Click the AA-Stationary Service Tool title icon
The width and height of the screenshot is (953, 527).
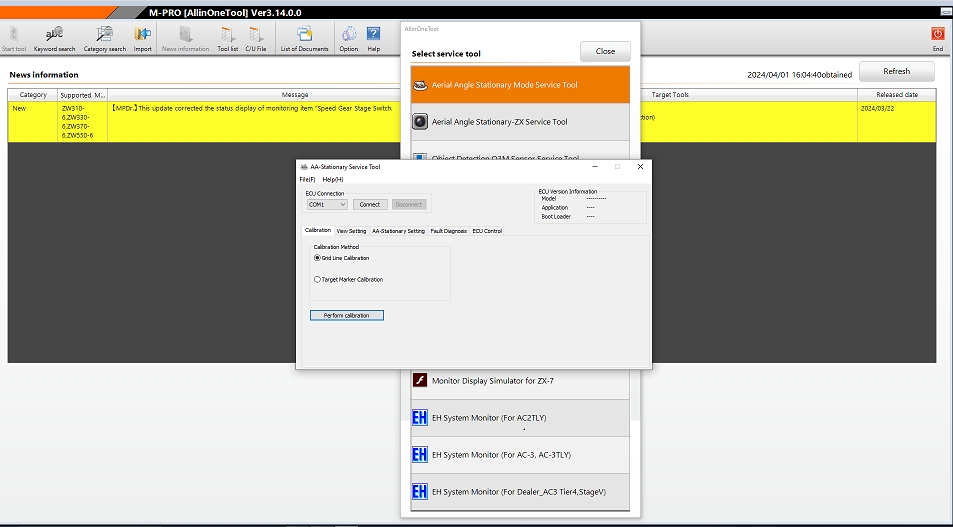(304, 167)
